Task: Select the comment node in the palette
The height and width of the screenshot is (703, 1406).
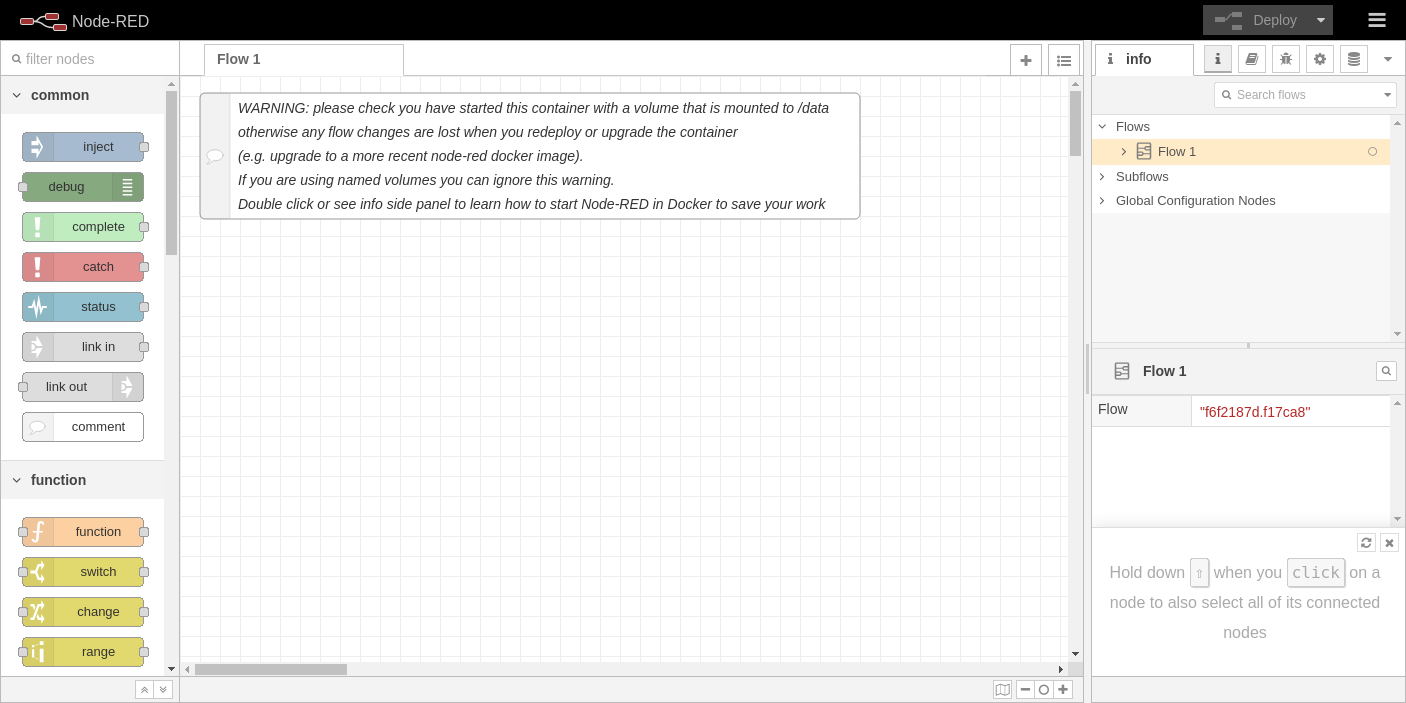Action: 83,427
